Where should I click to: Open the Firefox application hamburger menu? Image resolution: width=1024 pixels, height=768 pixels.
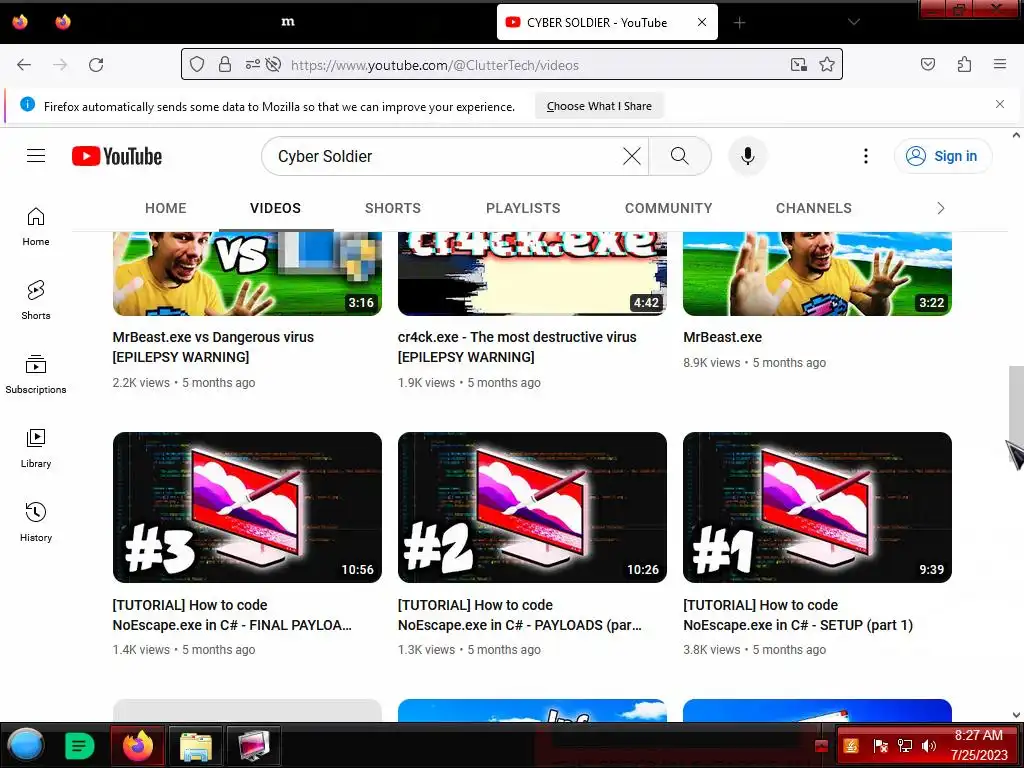1000,64
